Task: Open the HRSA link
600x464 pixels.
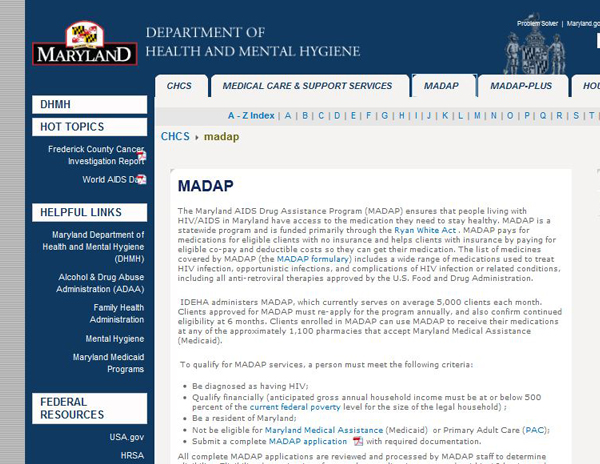Action: click(x=132, y=455)
